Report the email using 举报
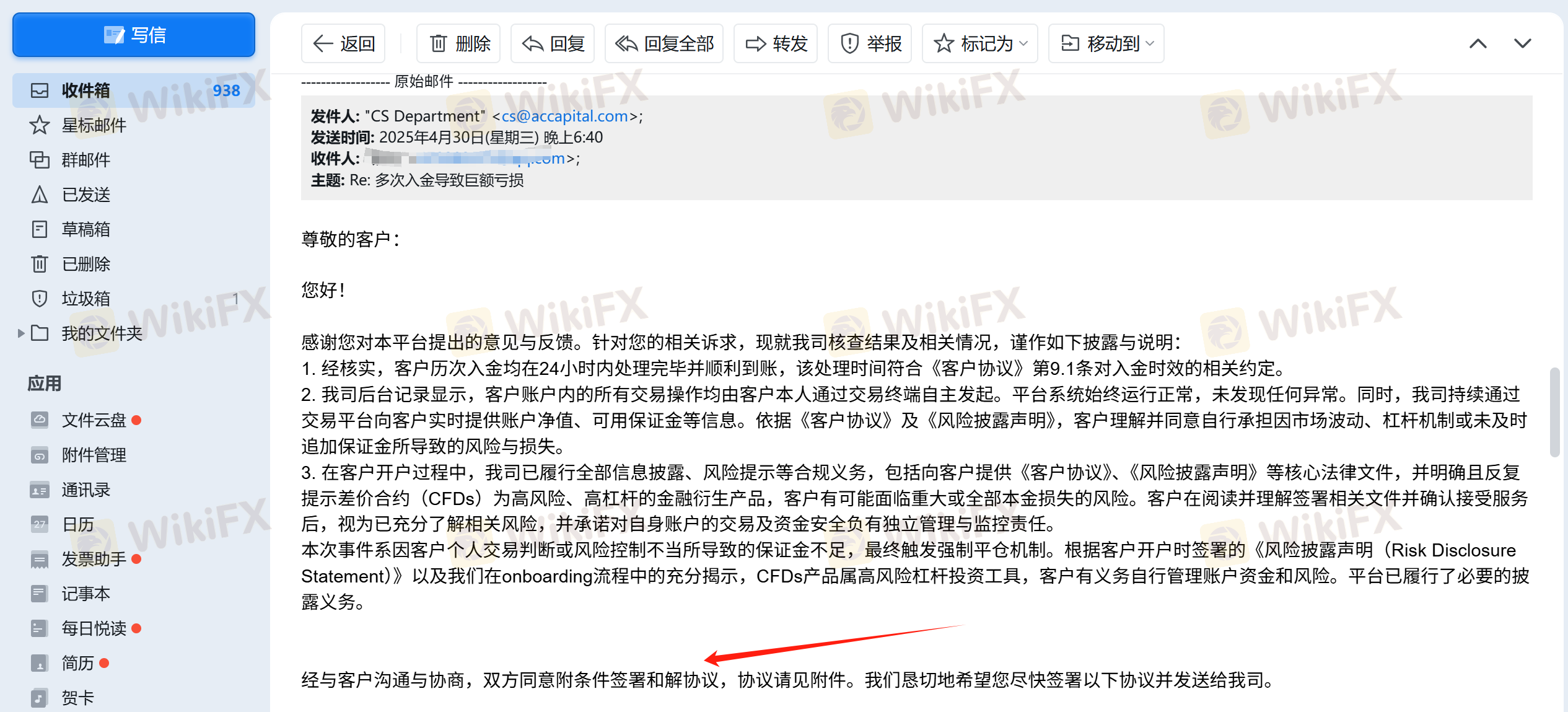Screen dimensions: 1568x712 870,43
